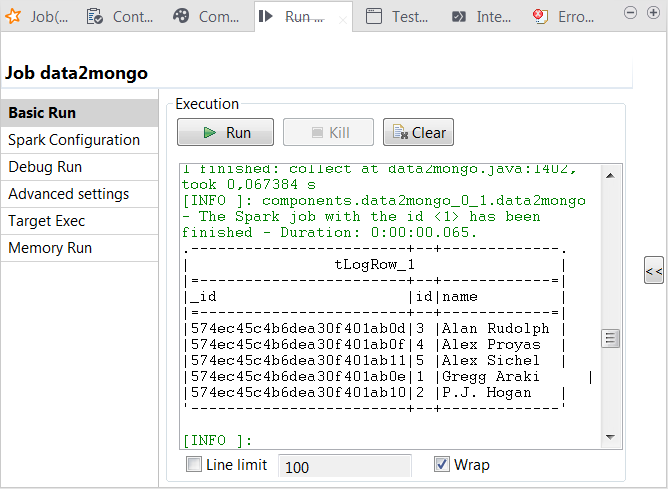668x489 pixels.
Task: Switch to the Contexts tab clipboard icon
Action: click(95, 16)
